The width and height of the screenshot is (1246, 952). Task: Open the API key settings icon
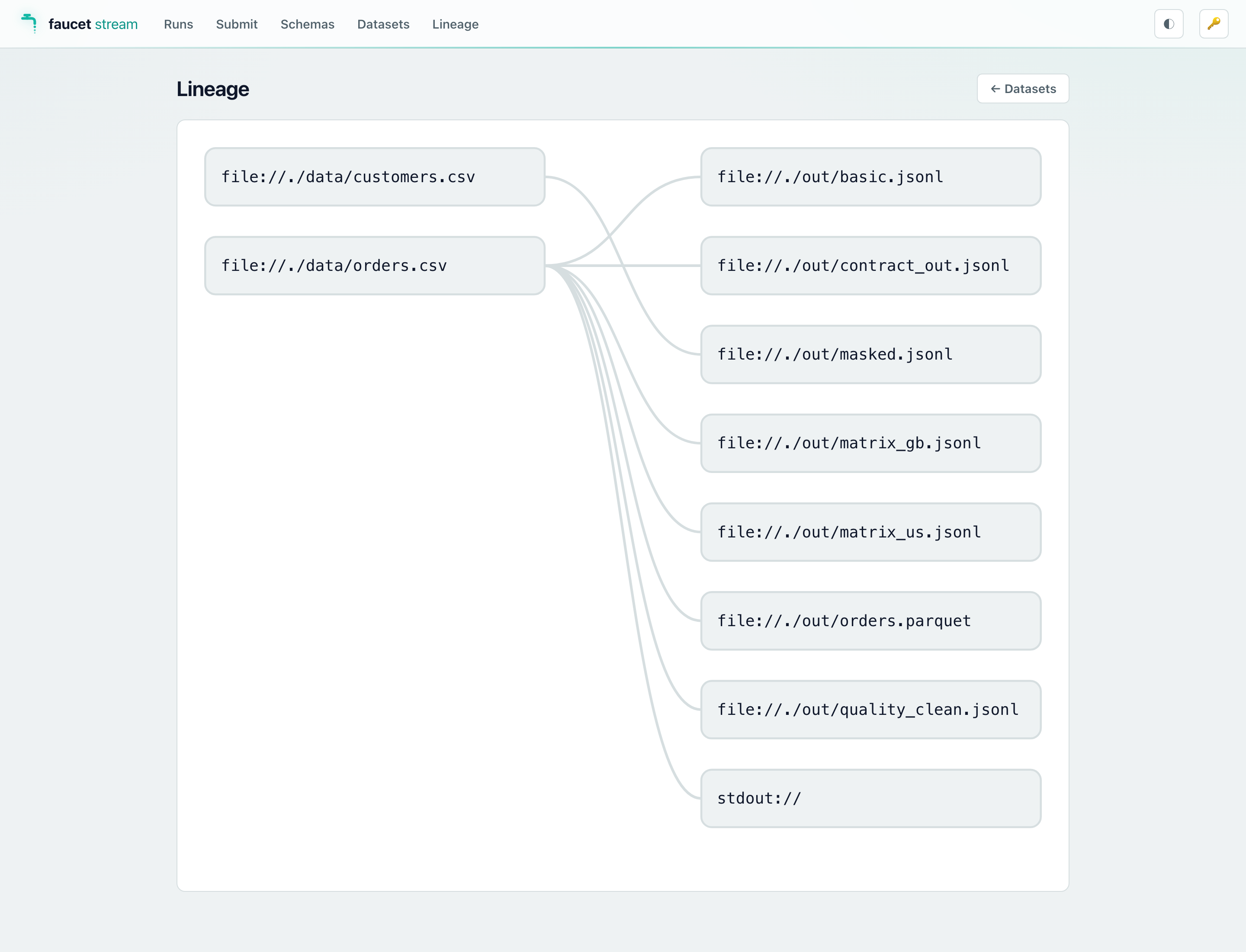(1213, 24)
